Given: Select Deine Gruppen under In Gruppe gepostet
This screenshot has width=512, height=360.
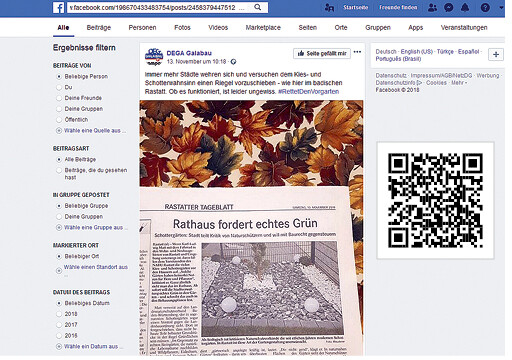Looking at the screenshot, I should tap(59, 217).
